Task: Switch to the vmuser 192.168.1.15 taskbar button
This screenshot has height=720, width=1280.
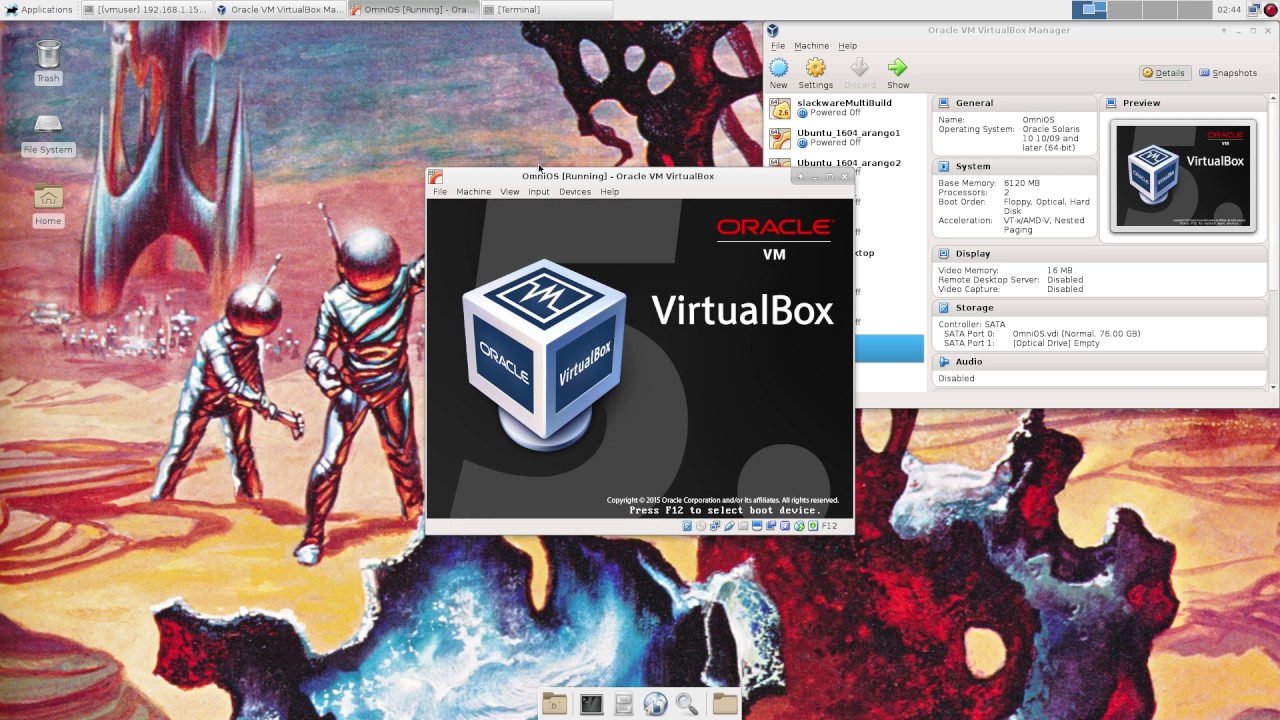Action: click(x=145, y=9)
